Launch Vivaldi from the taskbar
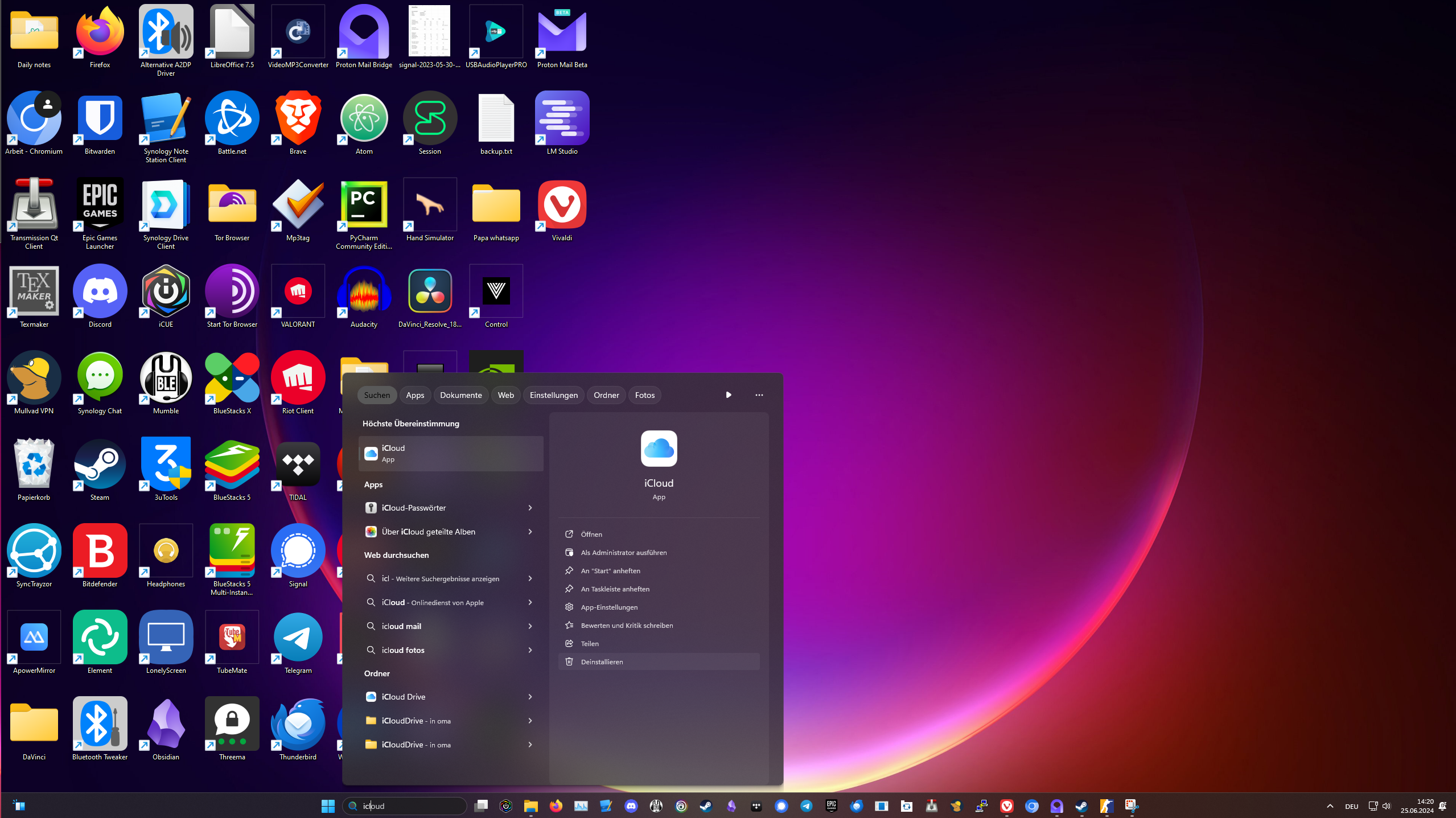The height and width of the screenshot is (818, 1456). click(x=1007, y=805)
